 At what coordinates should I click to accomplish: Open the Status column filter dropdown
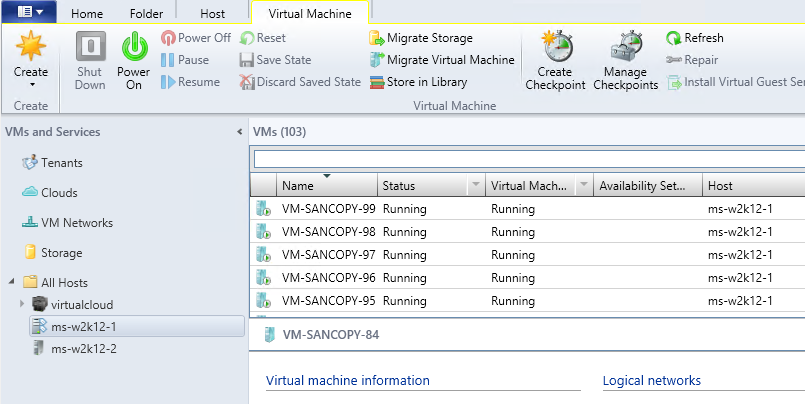(474, 186)
